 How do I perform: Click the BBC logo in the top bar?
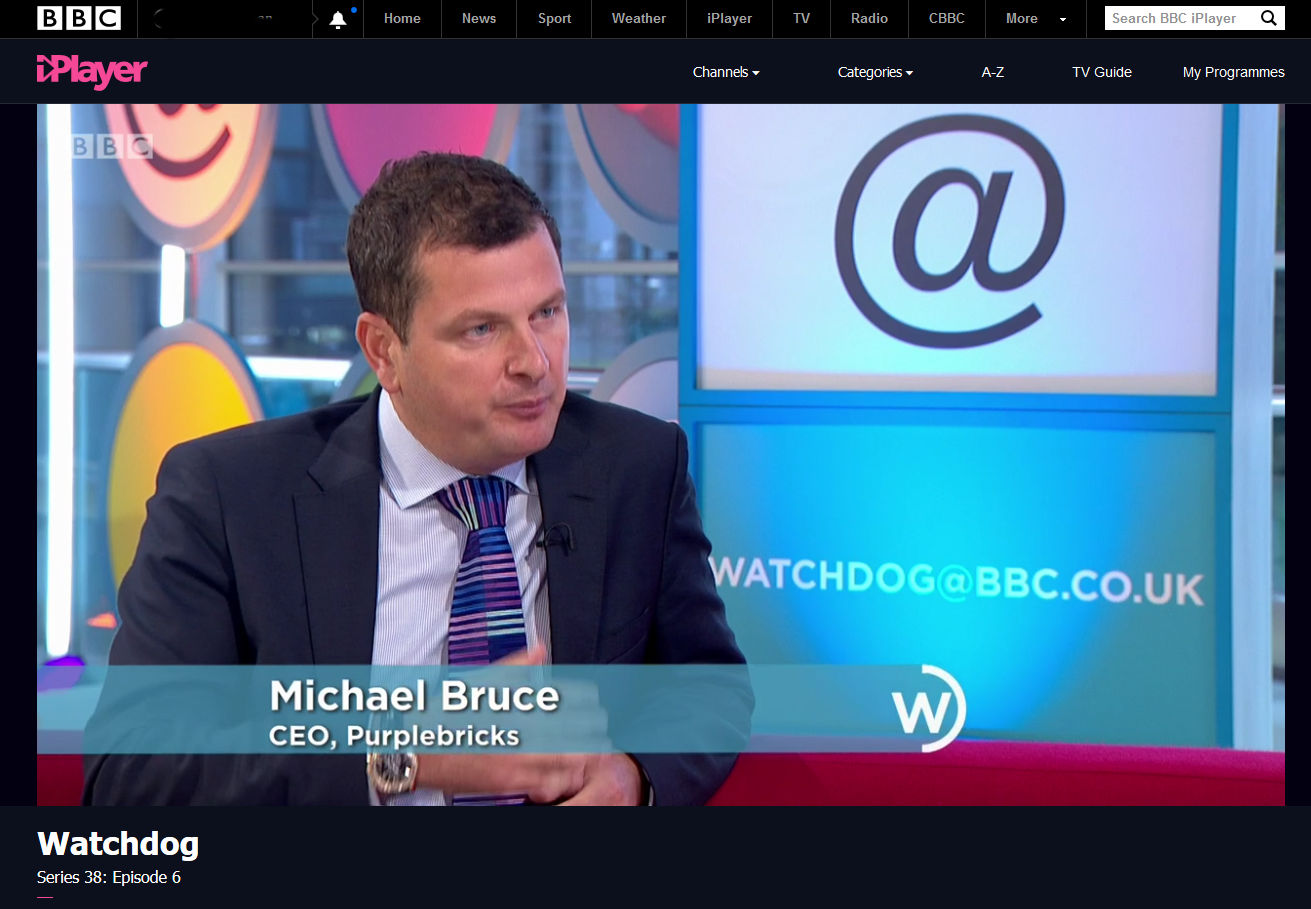click(79, 18)
